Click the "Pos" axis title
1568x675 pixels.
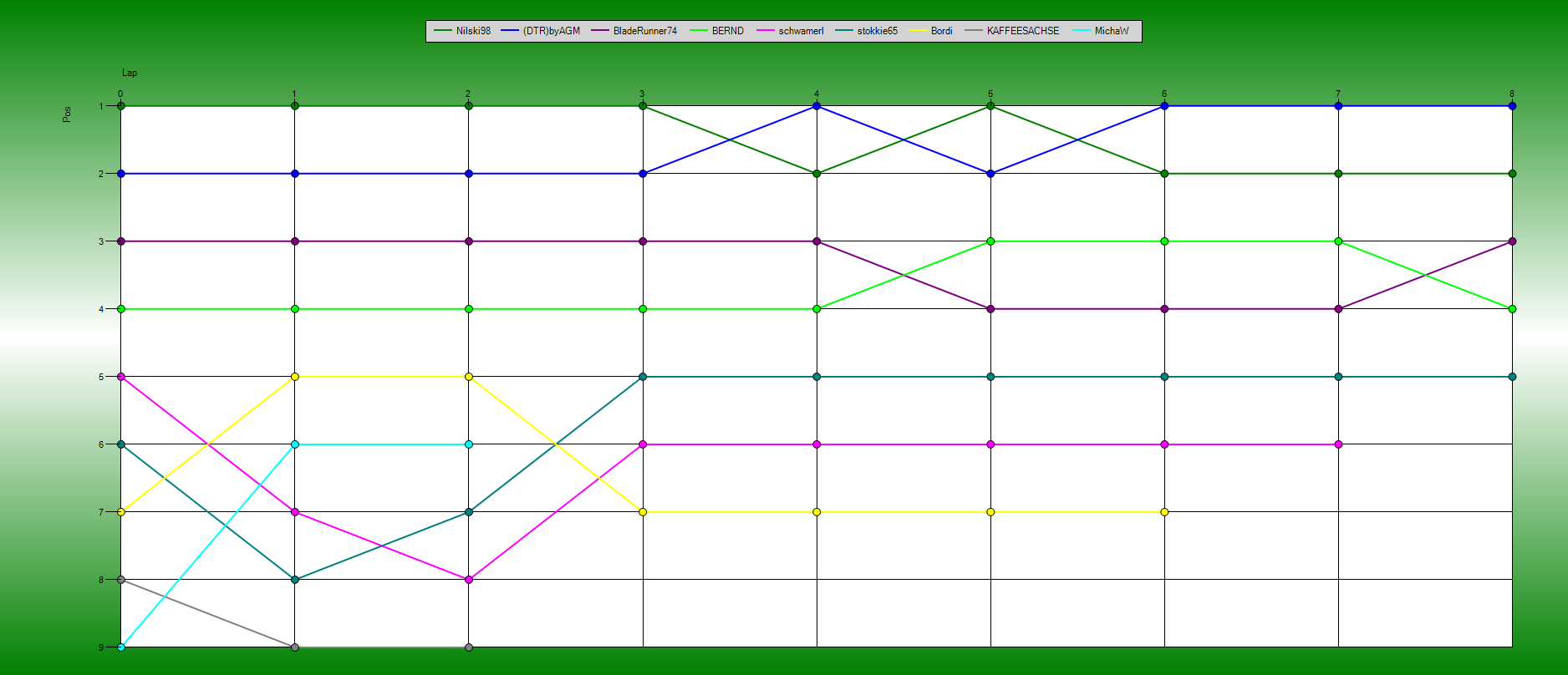[x=67, y=114]
